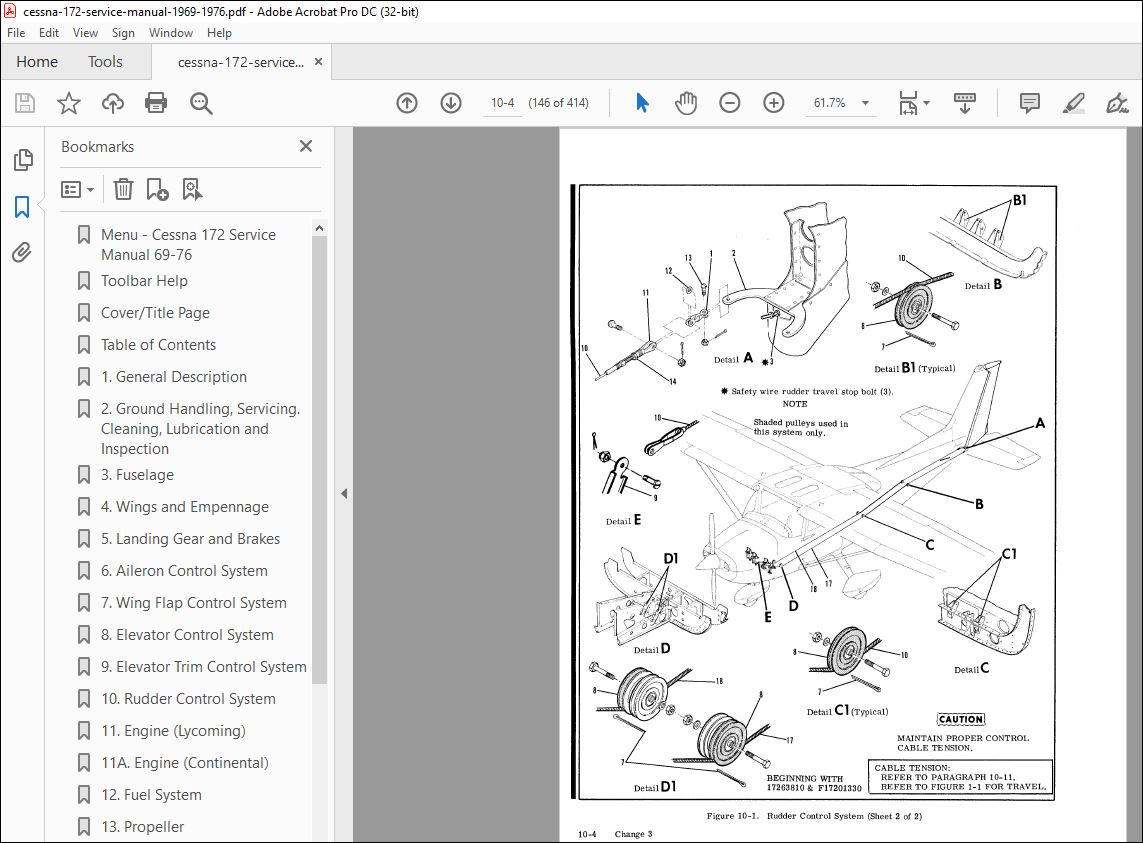
Task: Open the View menu
Action: click(x=85, y=33)
